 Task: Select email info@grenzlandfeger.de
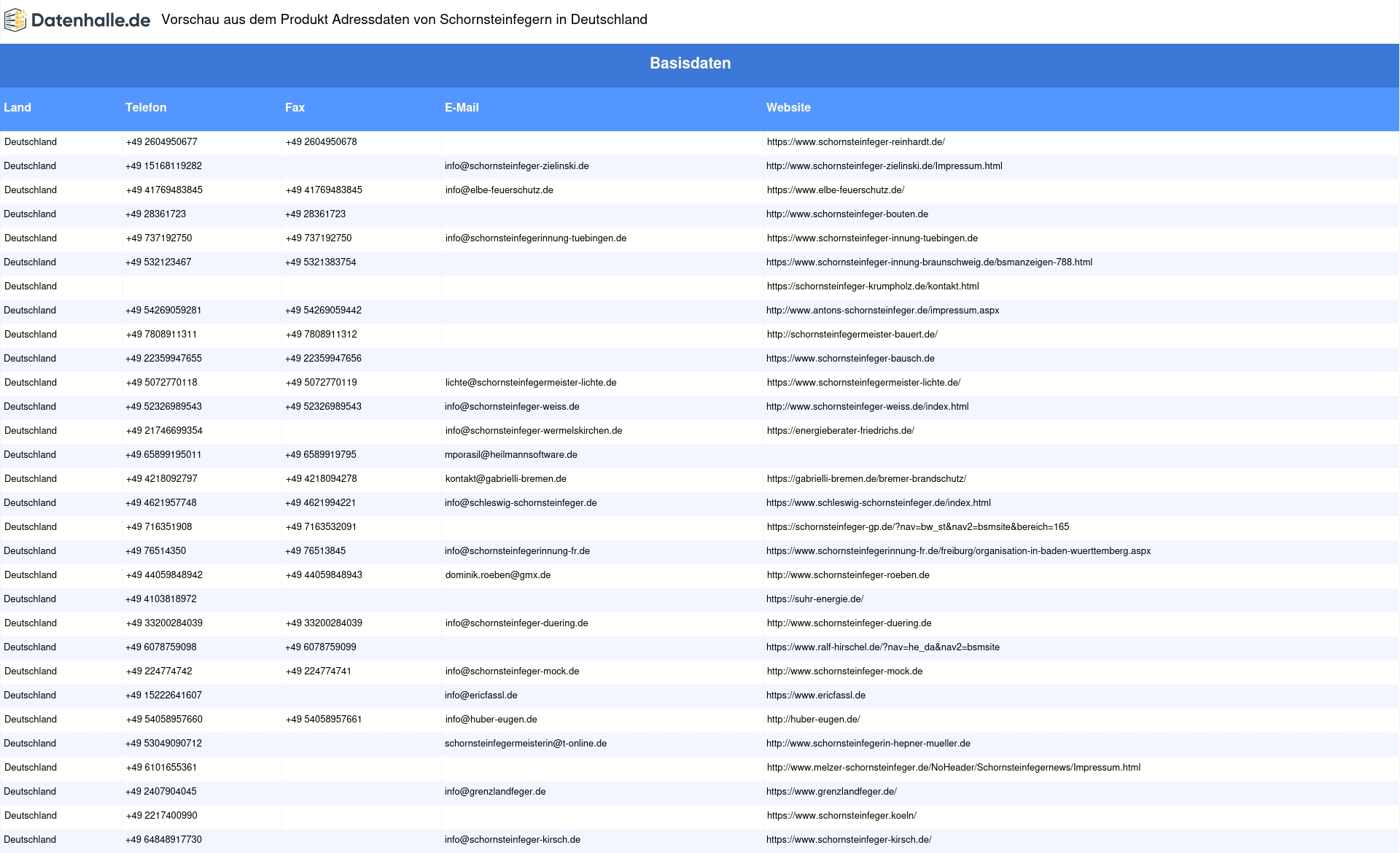click(495, 792)
